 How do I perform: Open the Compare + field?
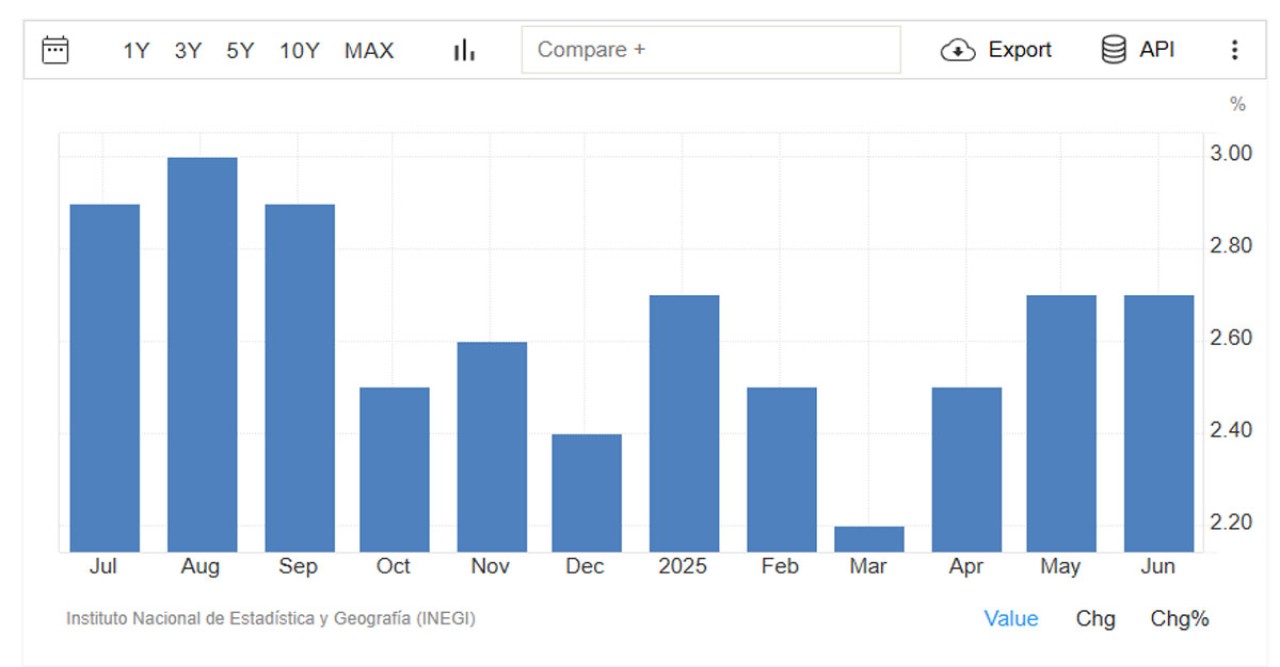point(710,50)
